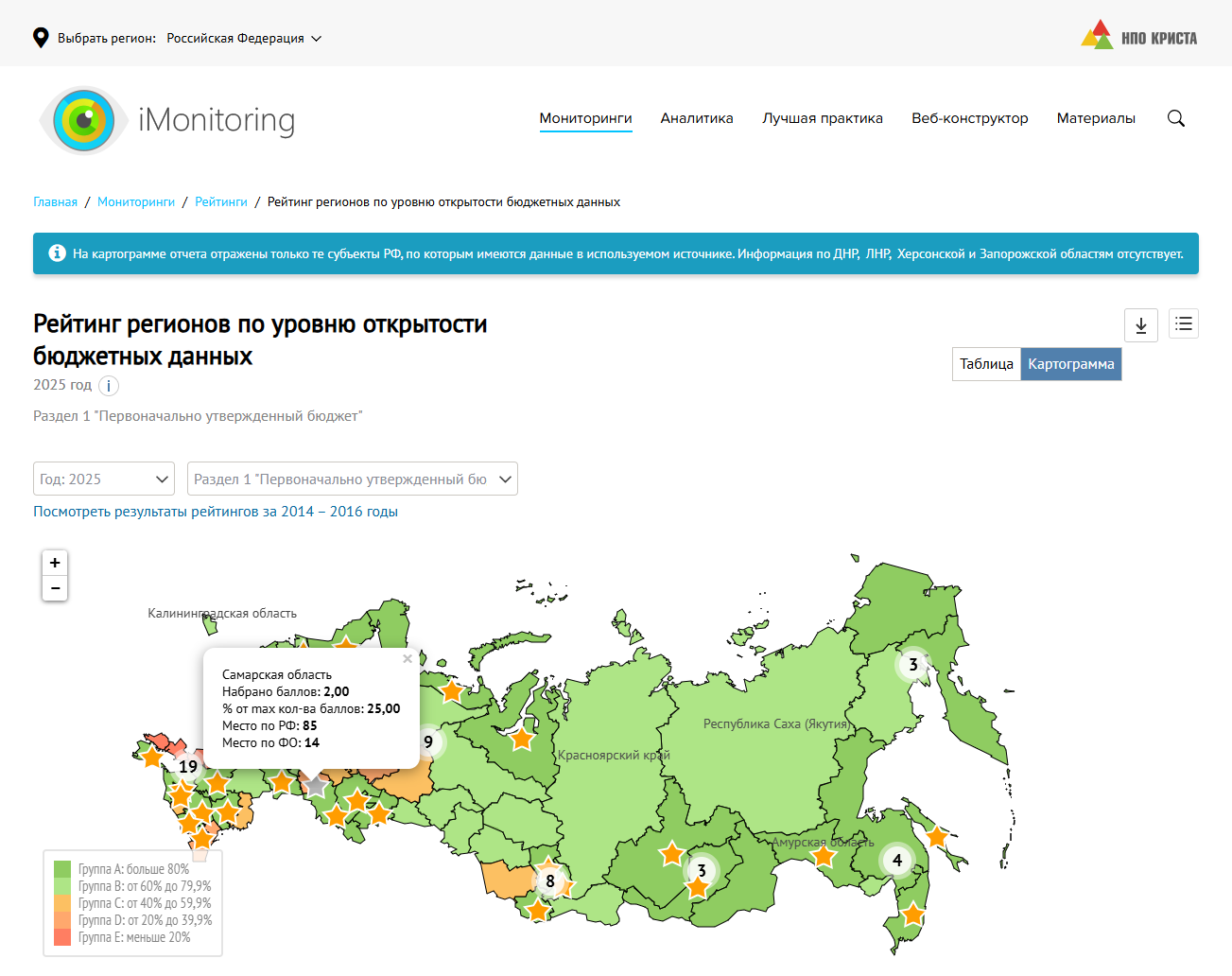Click the Рейтинги breadcrumb link
The height and width of the screenshot is (976, 1232).
221,202
